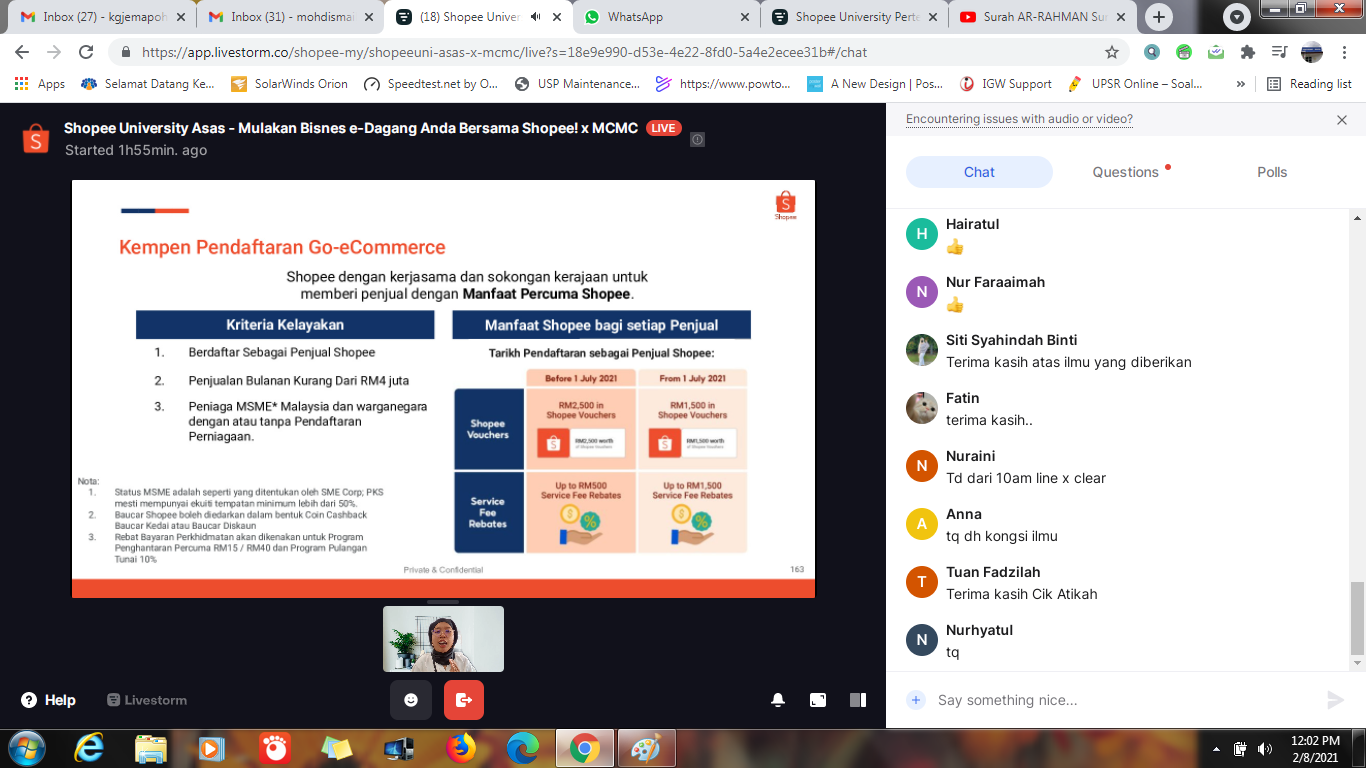Open the Windows Start menu
Image resolution: width=1366 pixels, height=768 pixels.
pos(27,748)
